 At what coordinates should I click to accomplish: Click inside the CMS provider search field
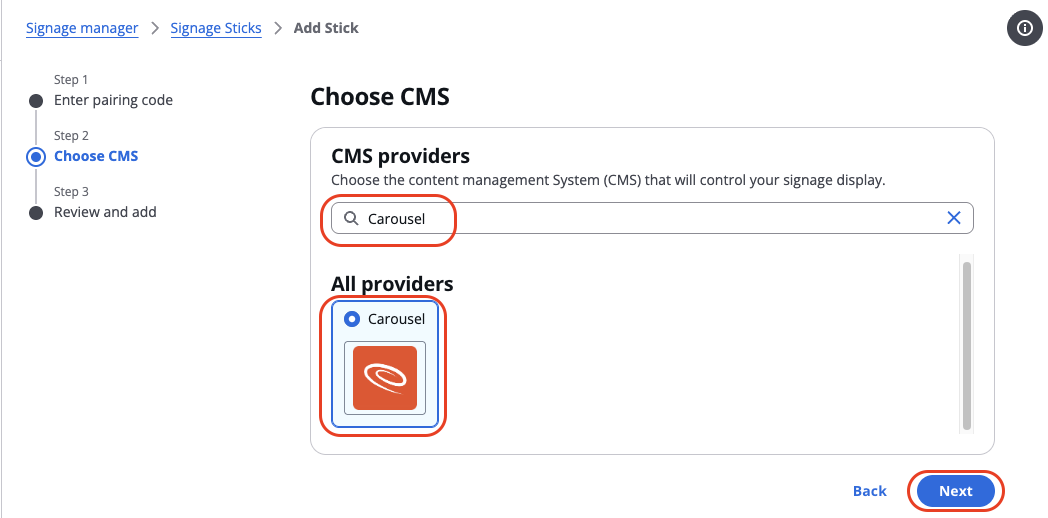click(x=652, y=218)
